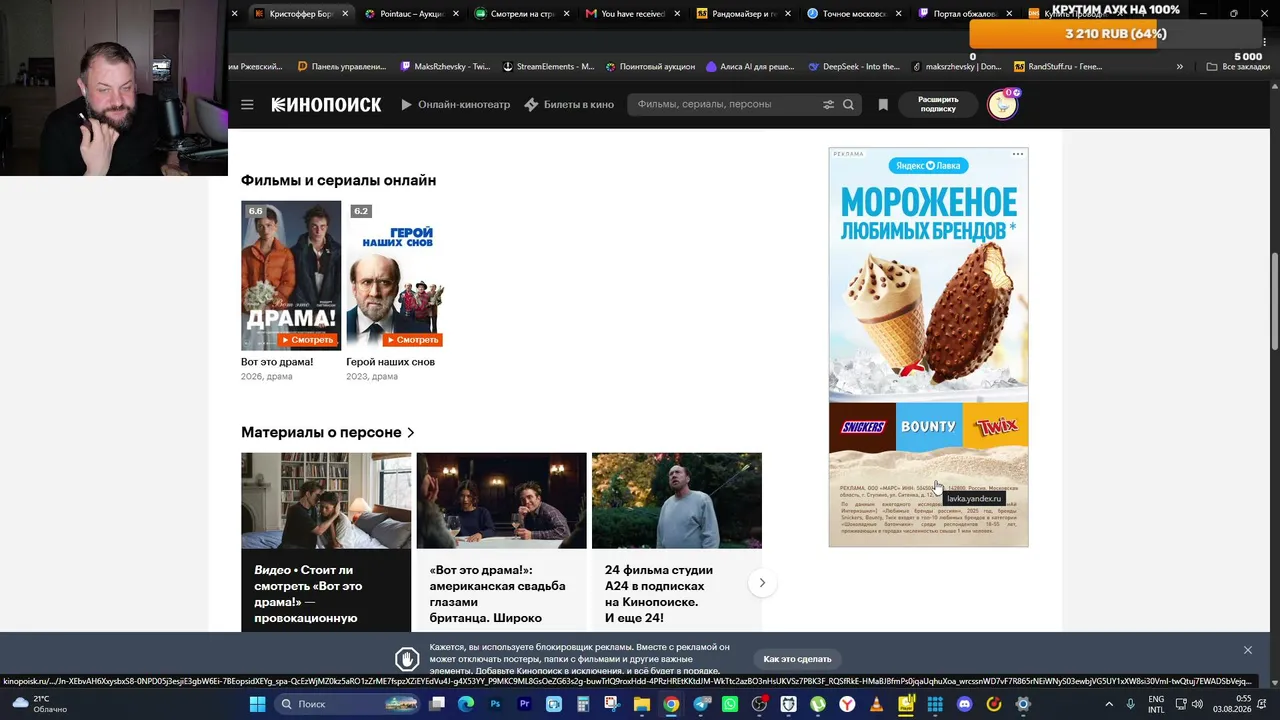Show next materials with carousel arrow
Screen dimensions: 1280x720
click(x=762, y=583)
